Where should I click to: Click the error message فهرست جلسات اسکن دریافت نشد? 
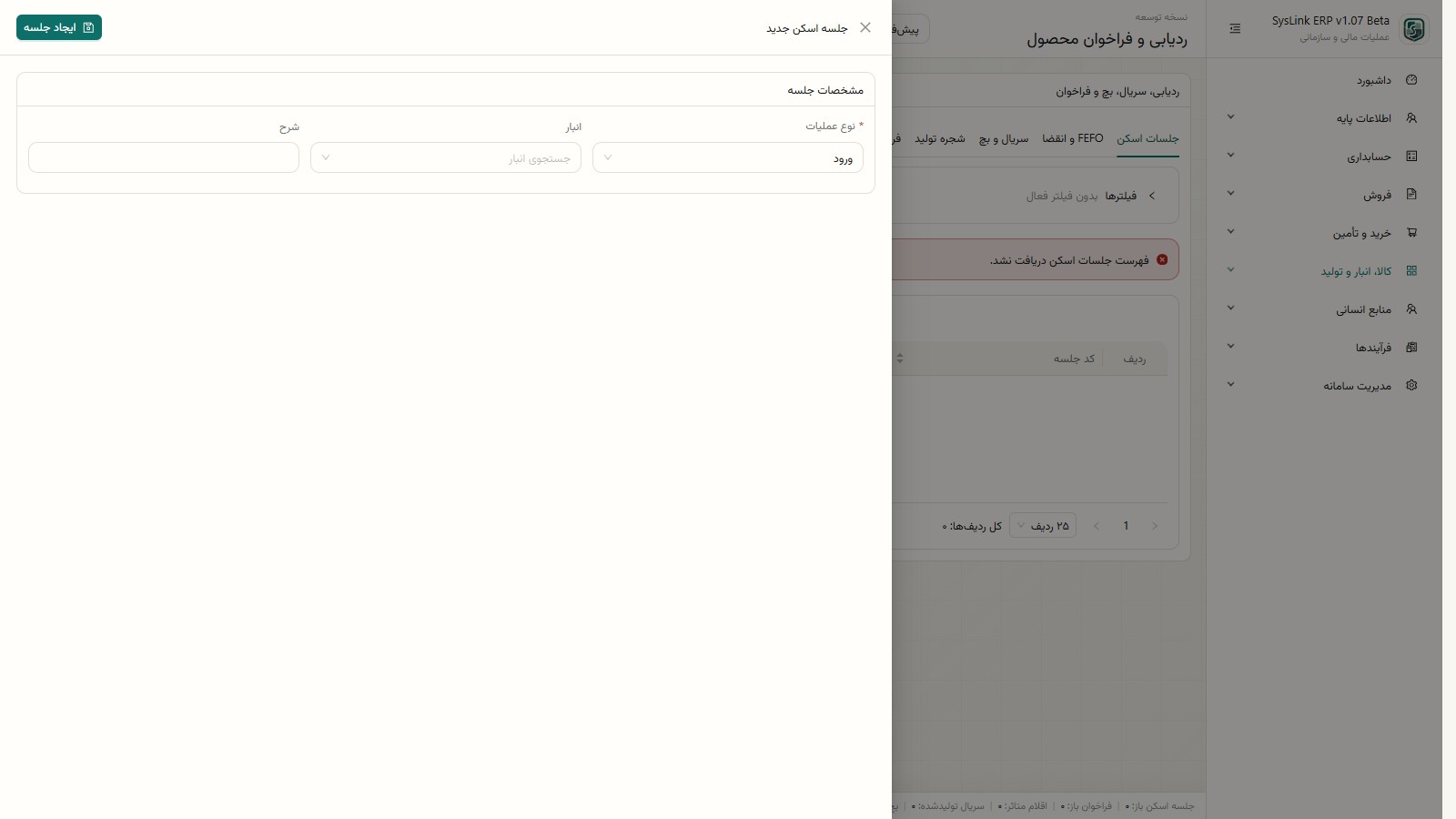1069,260
